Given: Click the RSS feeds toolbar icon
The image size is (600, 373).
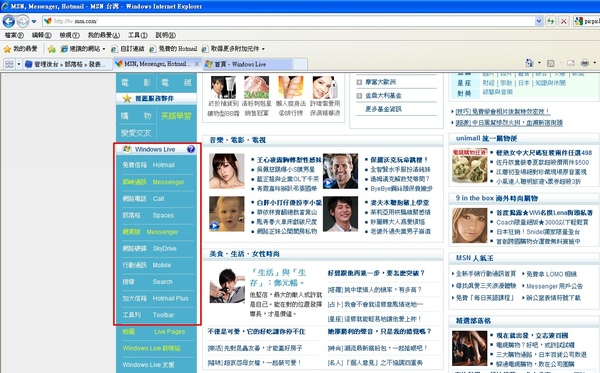Looking at the screenshot, I should (x=551, y=63).
